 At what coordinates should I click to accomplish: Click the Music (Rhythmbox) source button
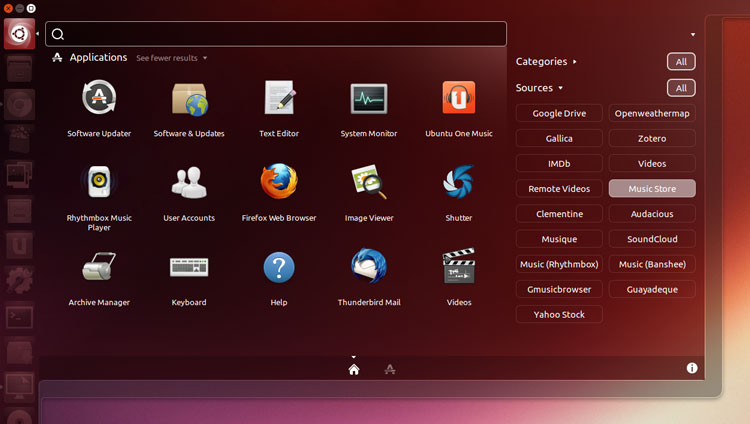(559, 264)
